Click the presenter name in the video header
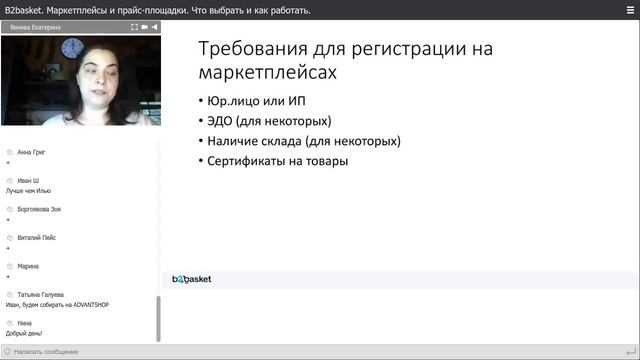Viewport: 640px width, 360px height. 35,27
